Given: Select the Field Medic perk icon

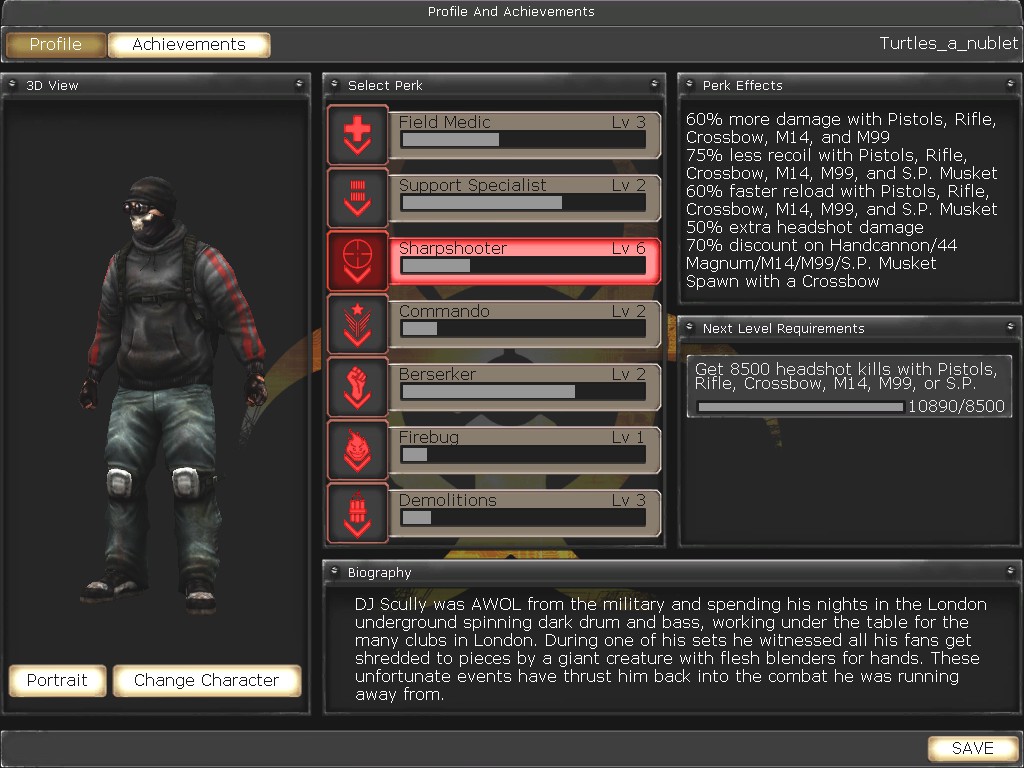Looking at the screenshot, I should [357, 135].
